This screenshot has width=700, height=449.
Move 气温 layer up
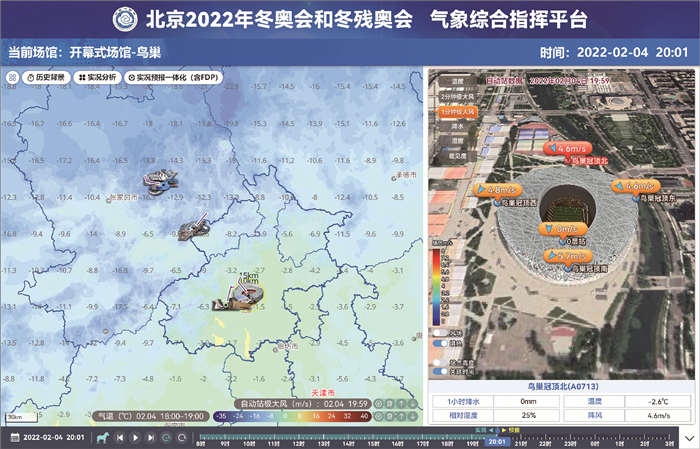pyautogui.click(x=401, y=416)
